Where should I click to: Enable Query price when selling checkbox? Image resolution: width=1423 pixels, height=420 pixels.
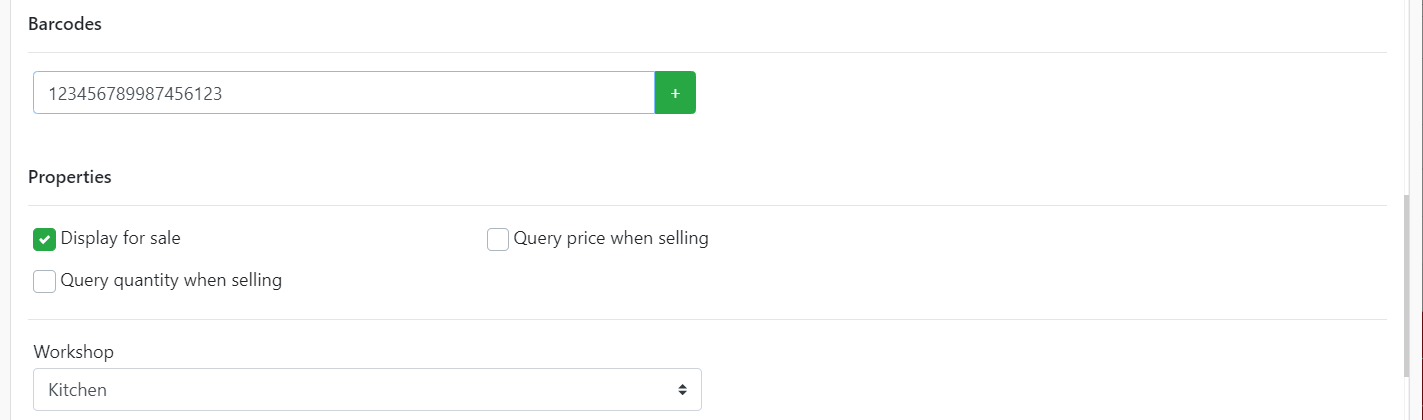(498, 240)
